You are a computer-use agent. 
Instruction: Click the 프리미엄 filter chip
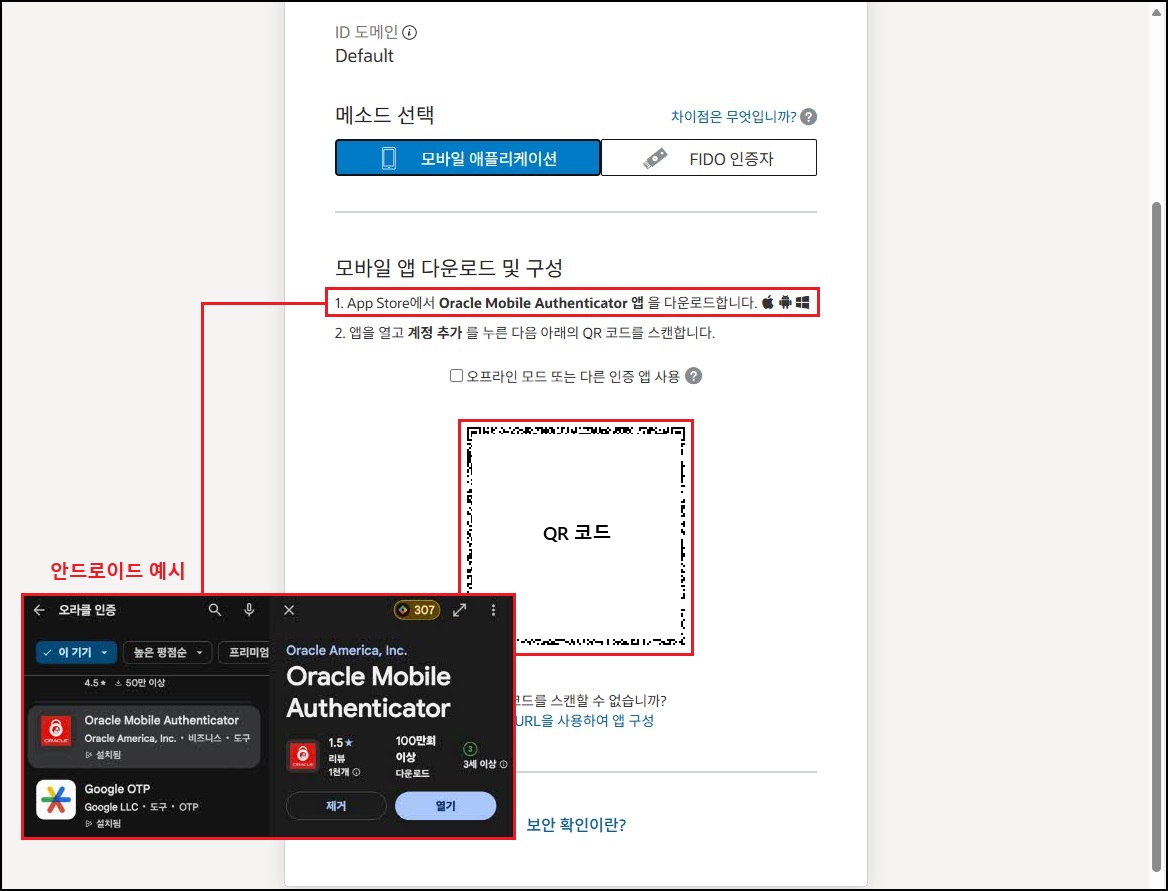coord(244,653)
